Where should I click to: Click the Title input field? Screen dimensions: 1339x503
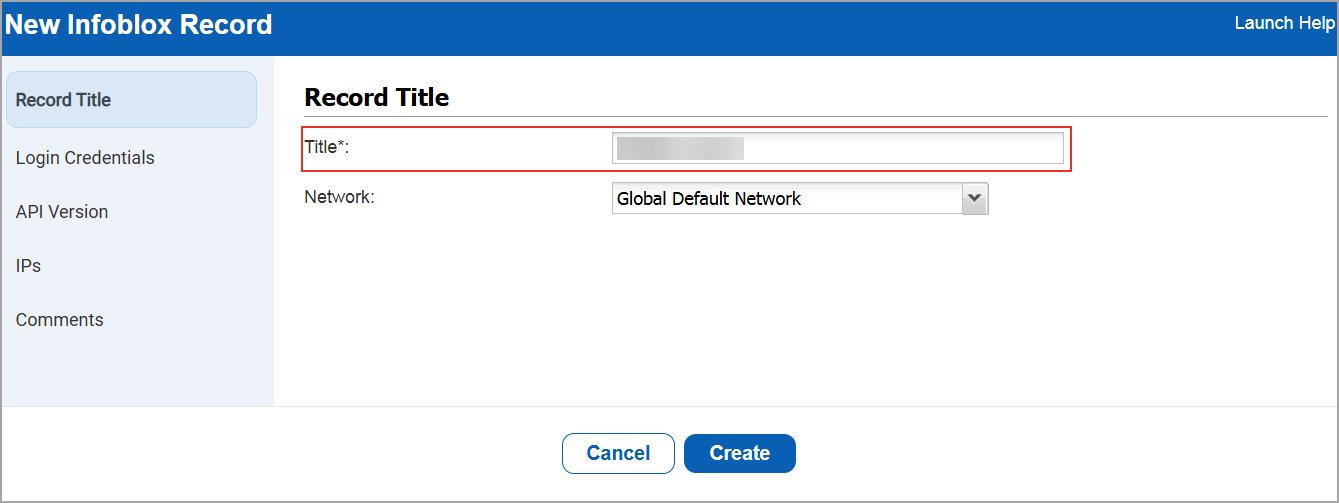click(900, 148)
